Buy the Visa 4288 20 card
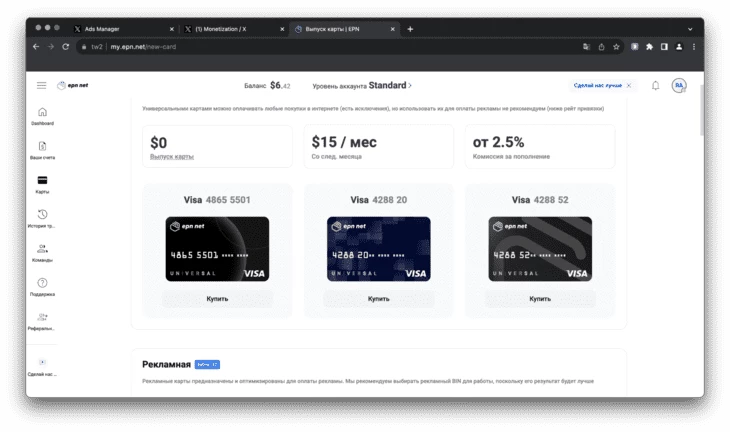Image resolution: width=730 pixels, height=432 pixels. [379, 299]
